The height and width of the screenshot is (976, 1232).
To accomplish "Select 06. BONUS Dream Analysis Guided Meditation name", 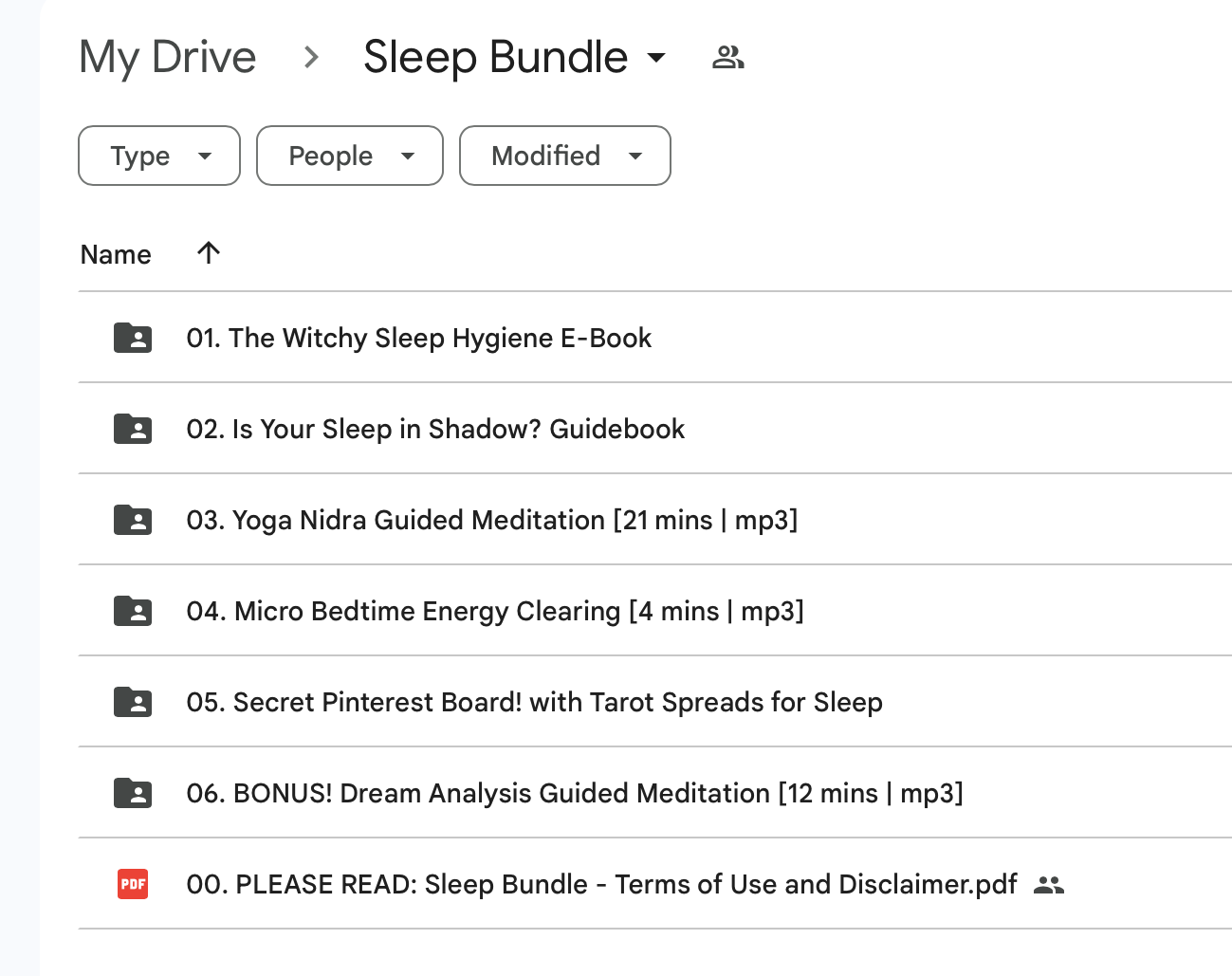I will 574,793.
